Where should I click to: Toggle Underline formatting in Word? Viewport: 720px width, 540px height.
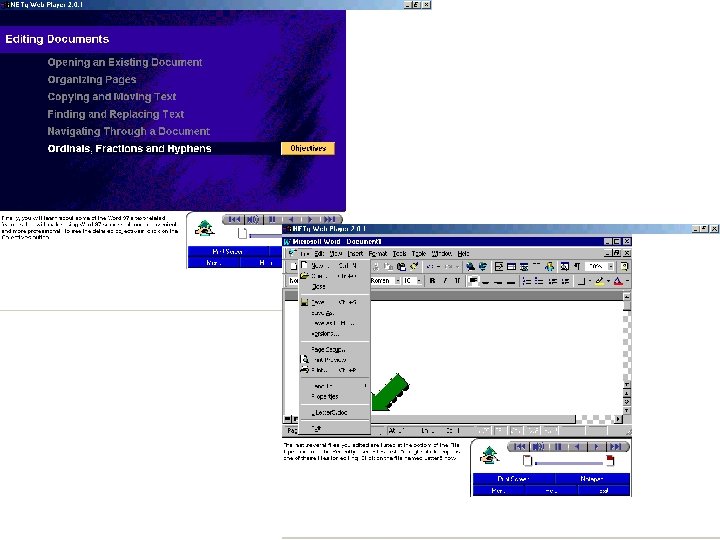[457, 281]
